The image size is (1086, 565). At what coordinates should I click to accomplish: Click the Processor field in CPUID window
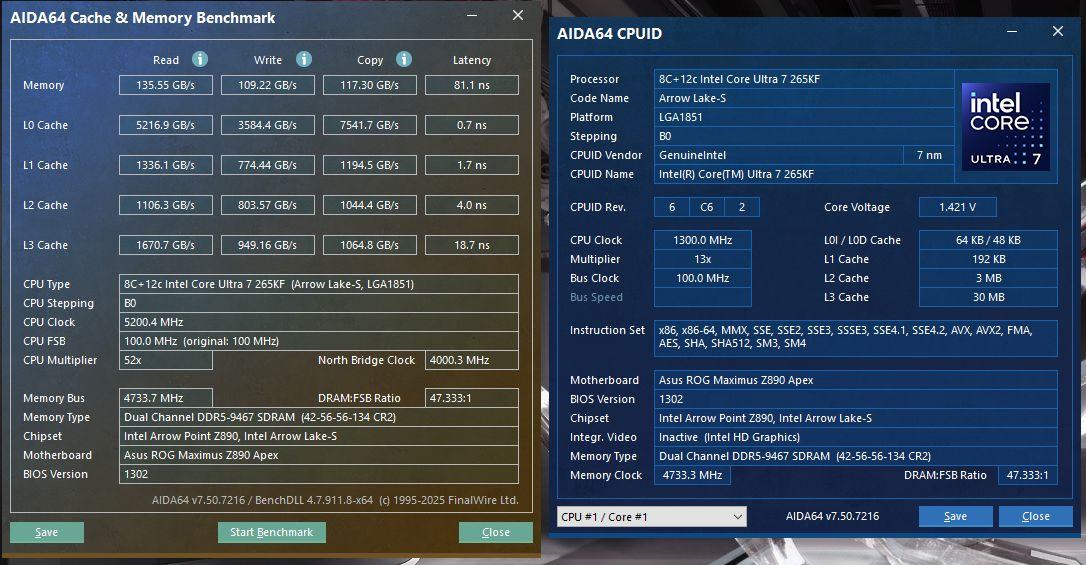coord(804,79)
